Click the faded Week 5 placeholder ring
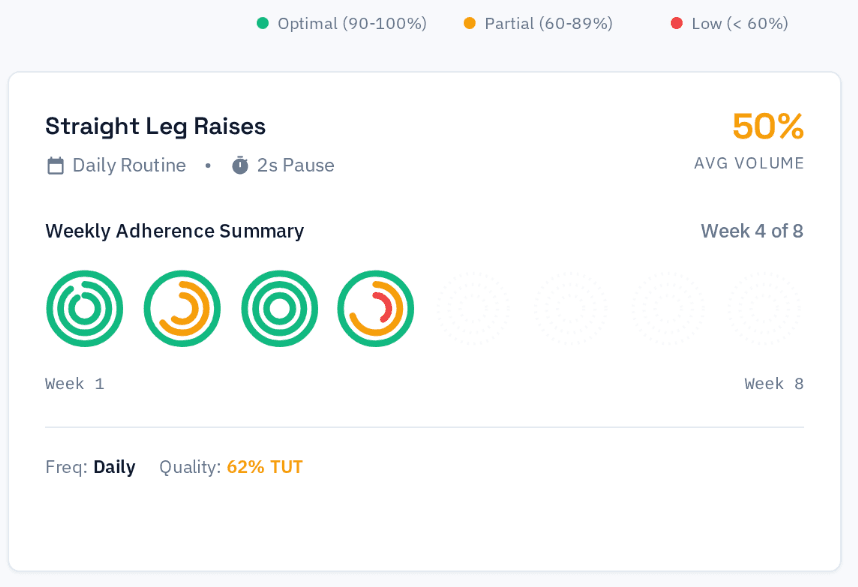 click(473, 308)
